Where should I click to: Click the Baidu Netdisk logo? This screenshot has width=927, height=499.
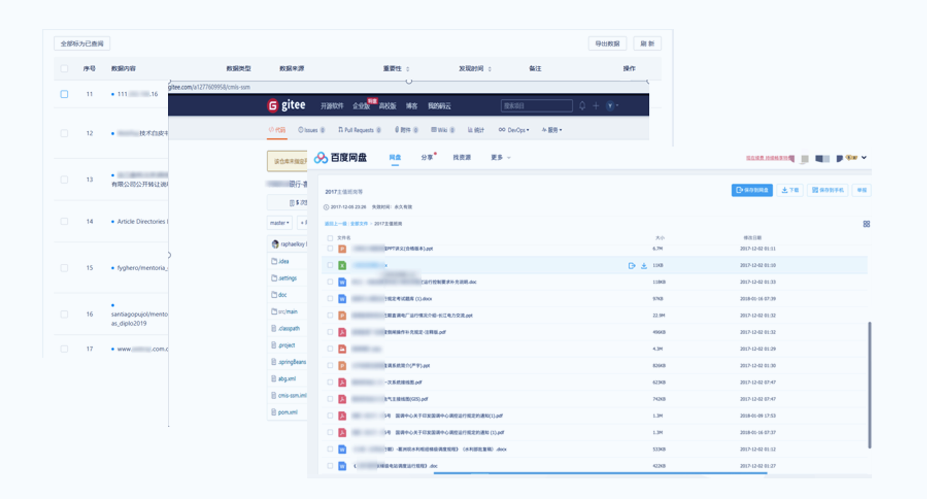340,157
